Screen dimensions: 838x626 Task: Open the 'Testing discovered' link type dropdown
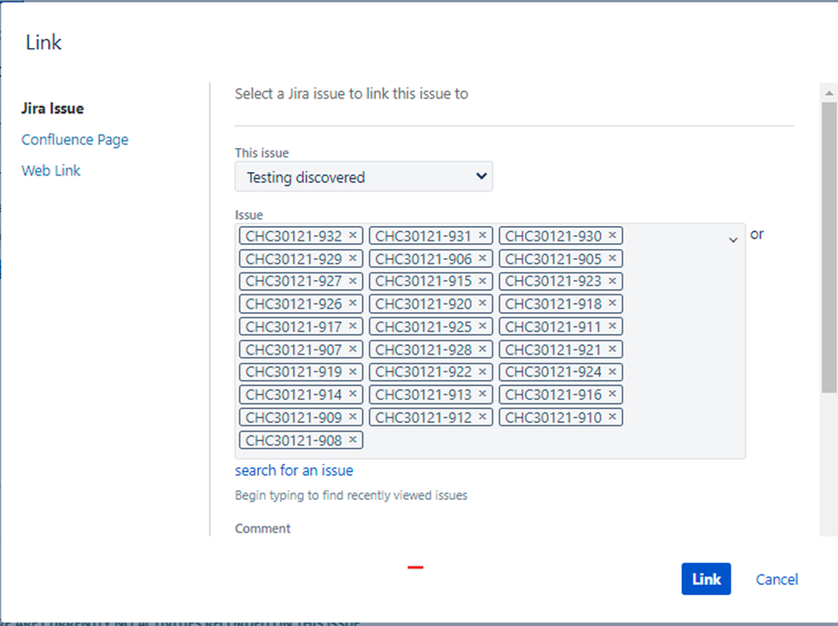tap(363, 176)
